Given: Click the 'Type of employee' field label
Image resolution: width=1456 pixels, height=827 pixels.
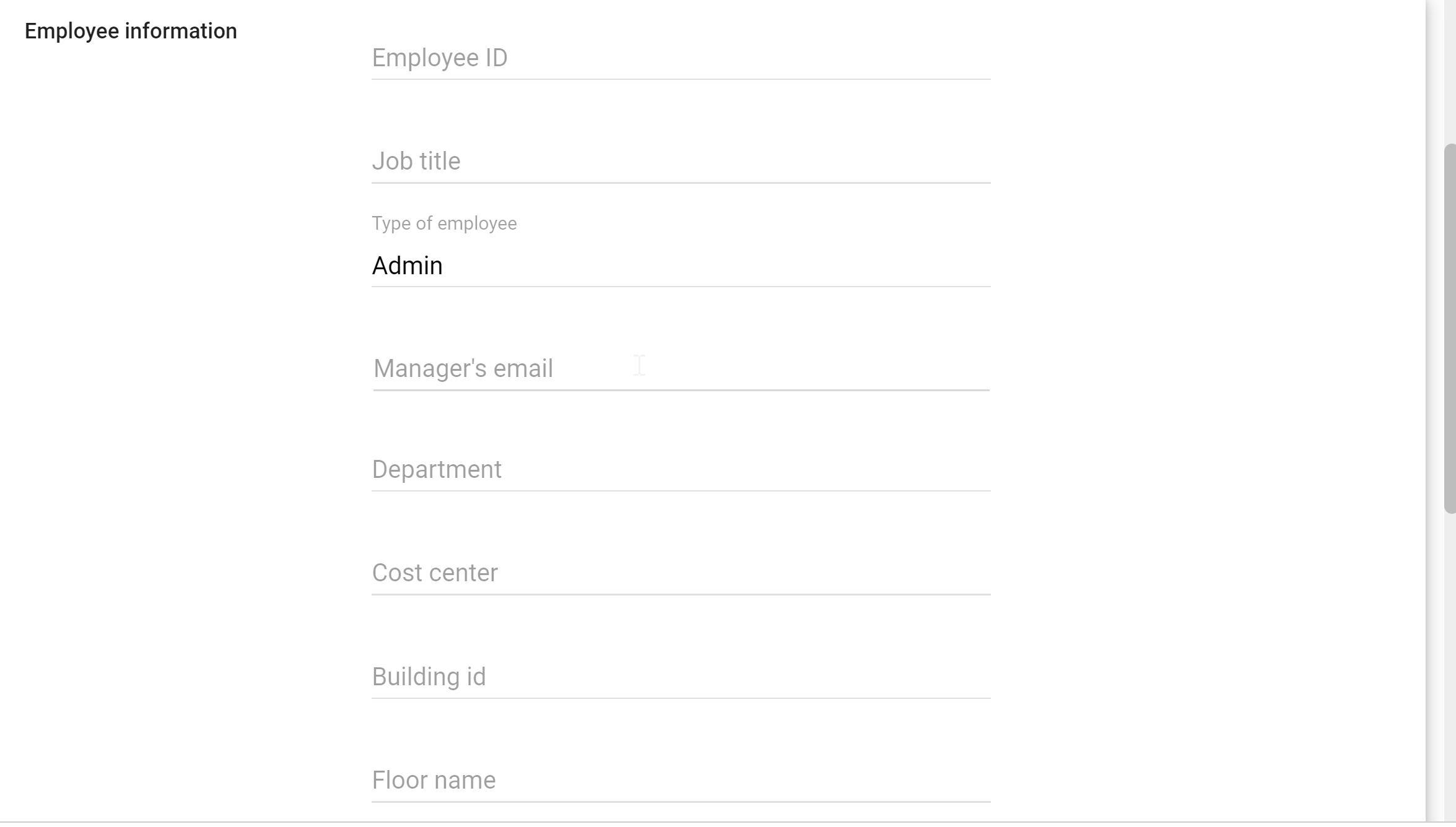Looking at the screenshot, I should tap(444, 223).
